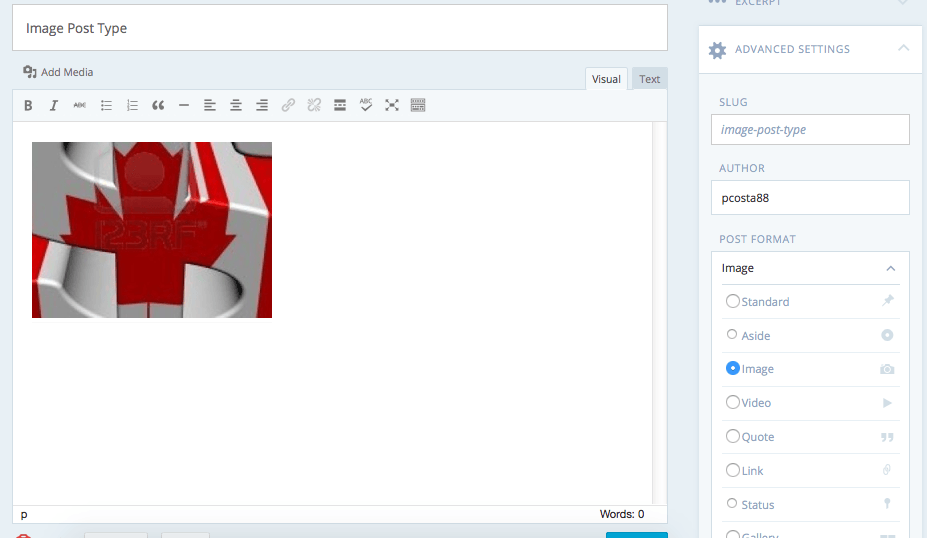Screen dimensions: 927x538
Task: Collapse the Advanced Settings panel
Action: (903, 48)
